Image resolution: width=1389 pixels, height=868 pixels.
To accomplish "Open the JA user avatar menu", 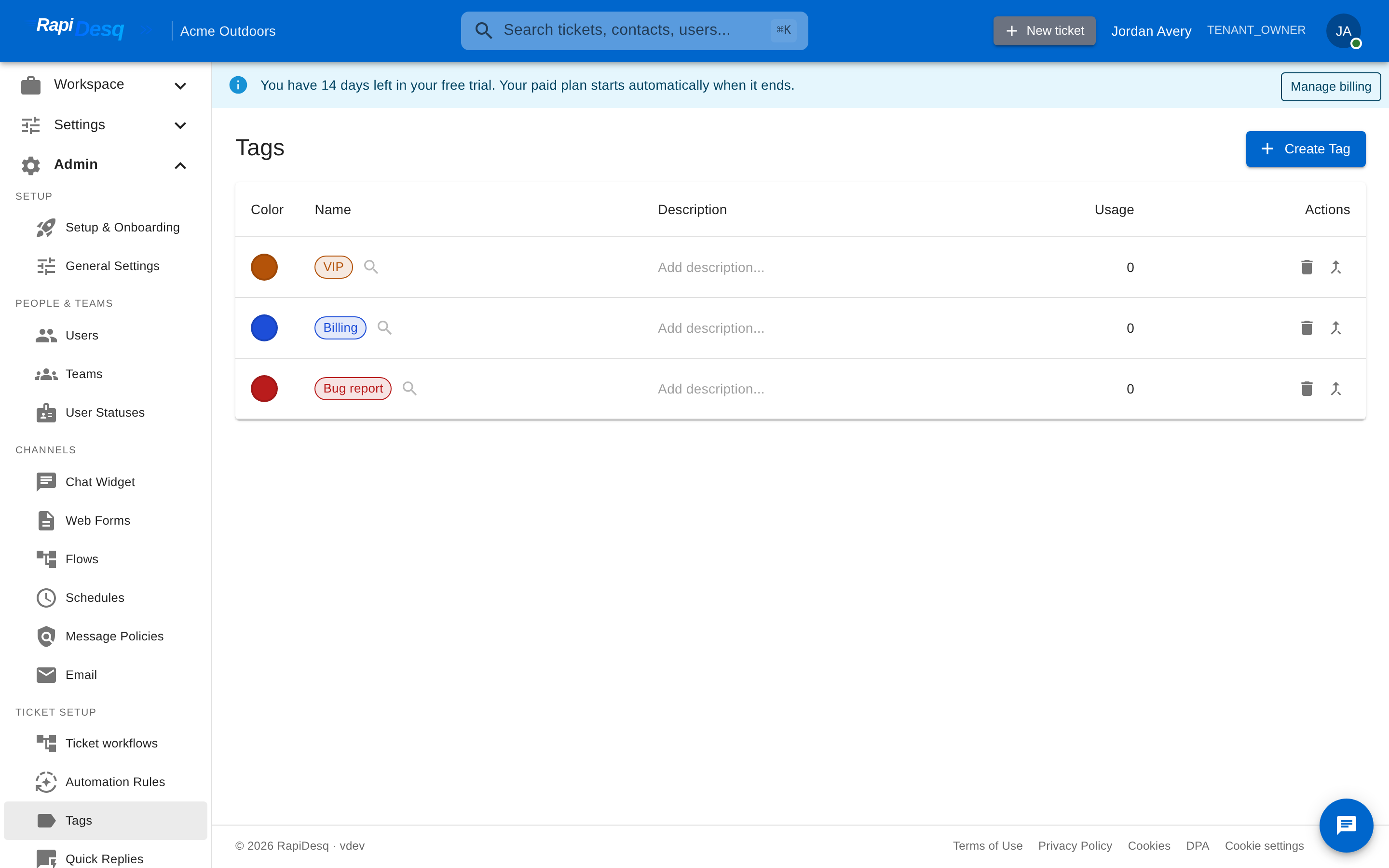I will click(1343, 31).
